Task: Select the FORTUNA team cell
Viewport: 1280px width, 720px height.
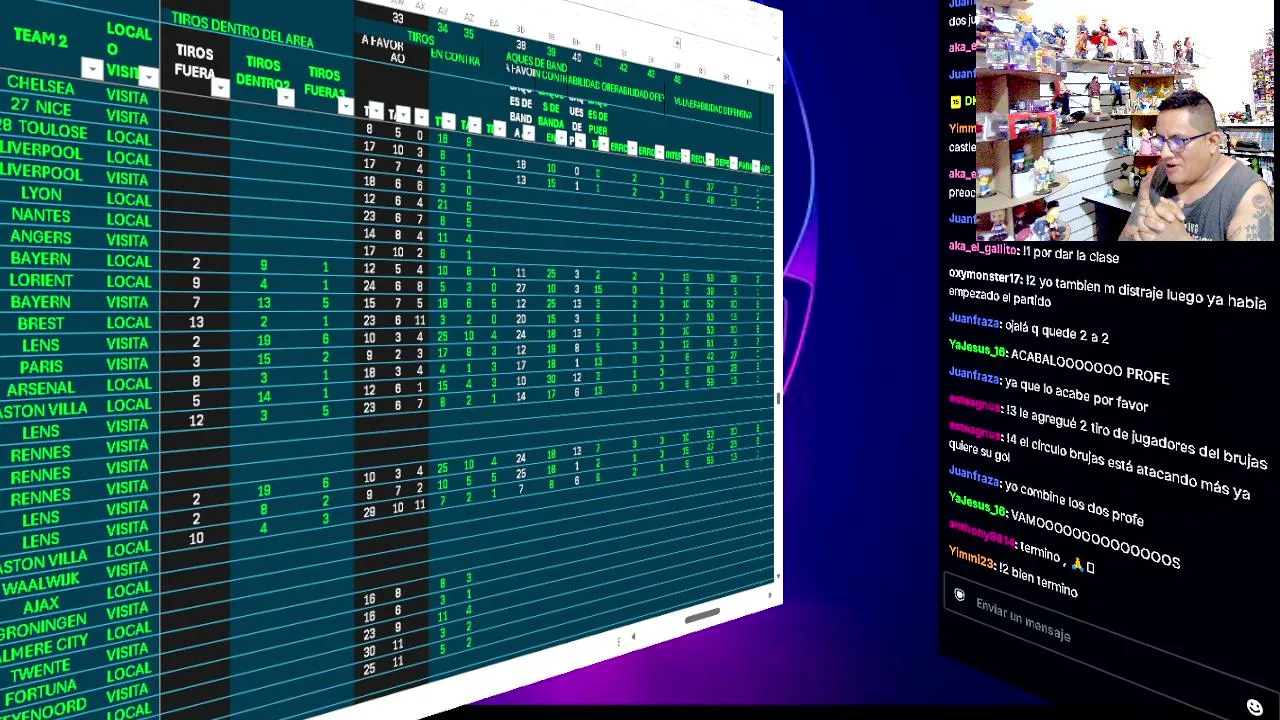Action: coord(40,691)
